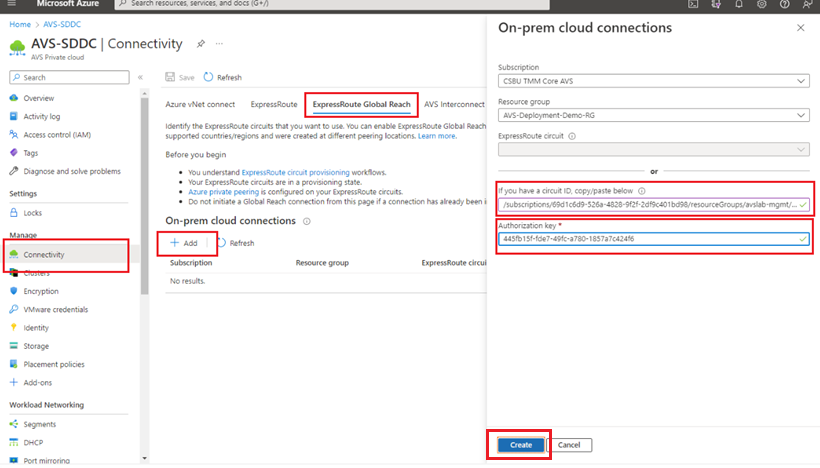Close the On-prem cloud connections panel

click(801, 28)
